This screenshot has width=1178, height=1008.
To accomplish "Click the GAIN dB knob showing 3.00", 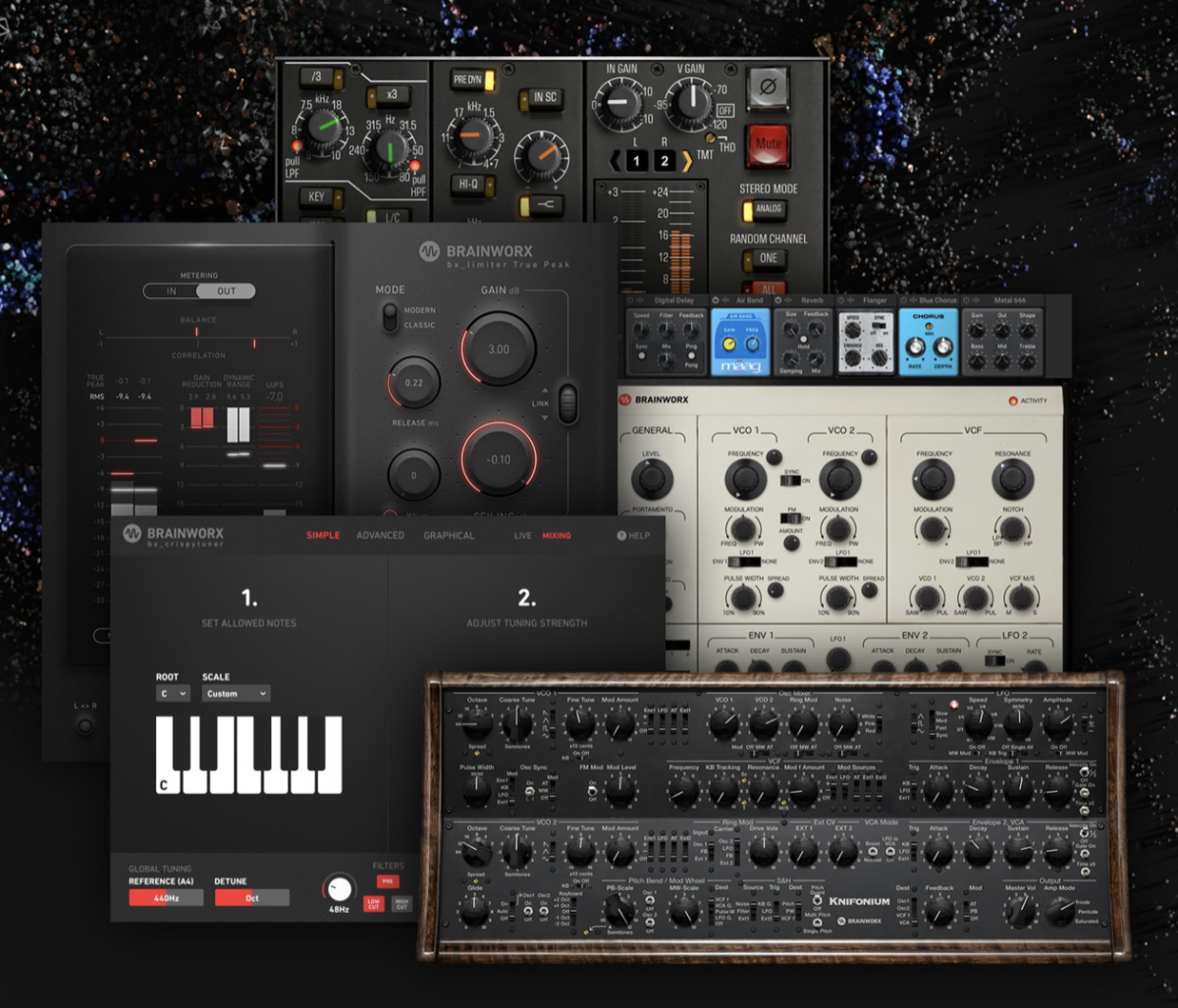I will [499, 349].
